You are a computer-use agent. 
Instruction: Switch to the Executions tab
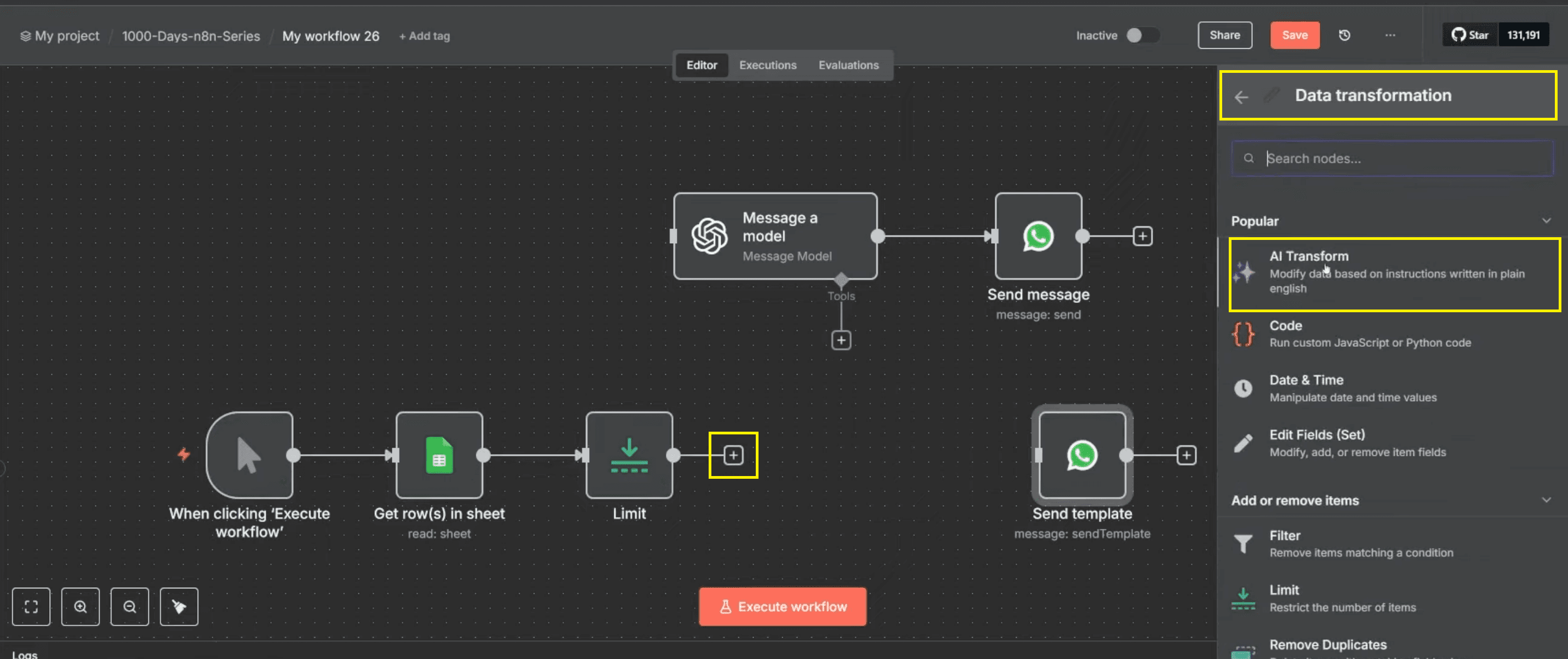click(x=768, y=65)
